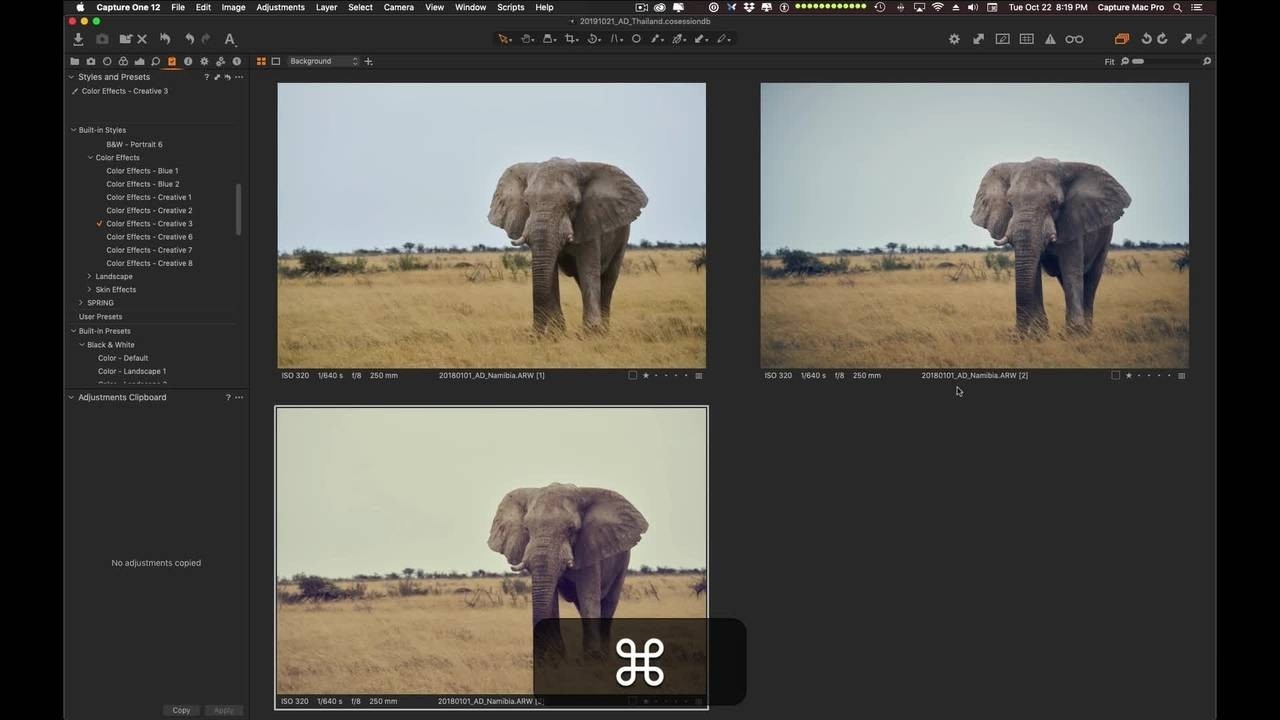Click the exposure warning triangle icon
This screenshot has width=1280, height=720.
[x=1050, y=39]
